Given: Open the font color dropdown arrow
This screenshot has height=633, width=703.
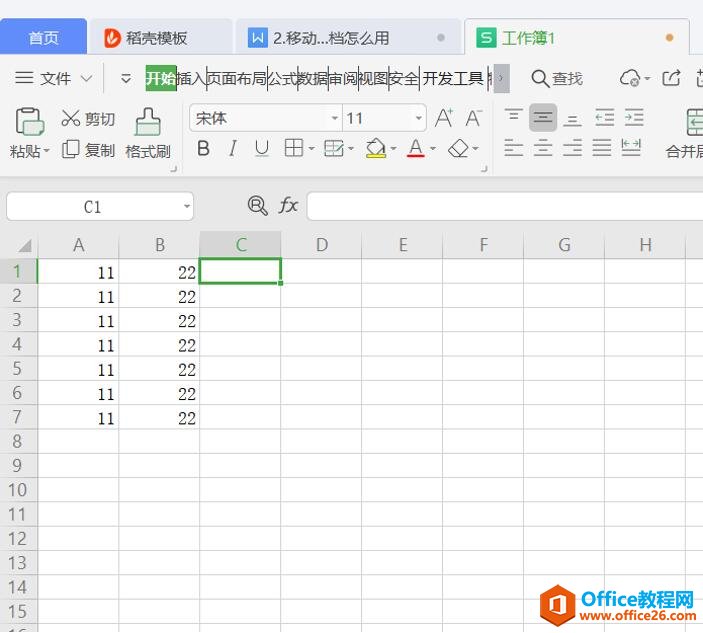Looking at the screenshot, I should [433, 148].
